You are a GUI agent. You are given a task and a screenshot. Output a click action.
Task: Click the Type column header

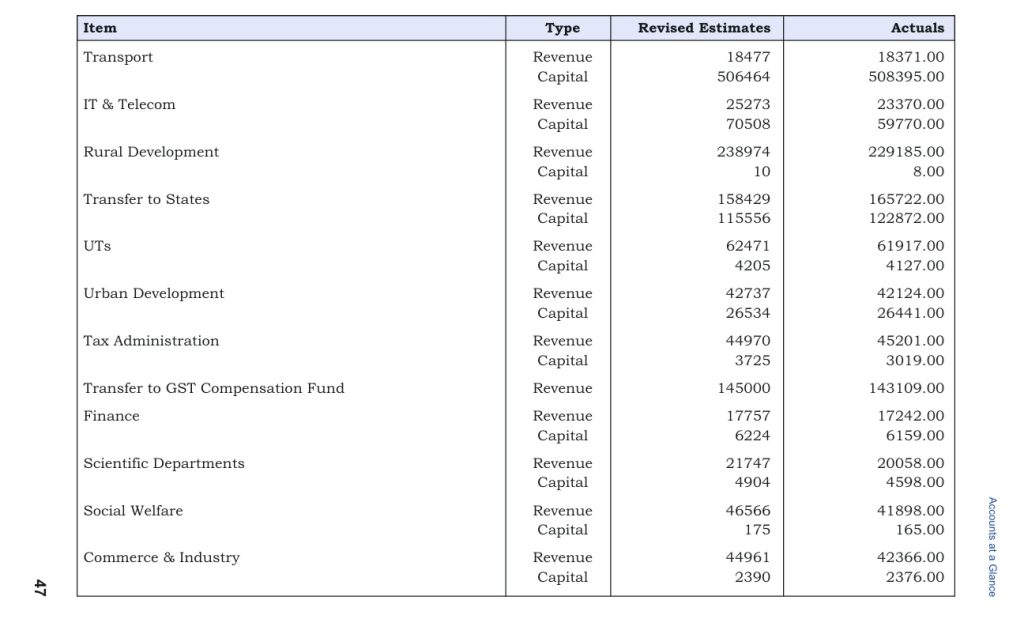point(562,28)
